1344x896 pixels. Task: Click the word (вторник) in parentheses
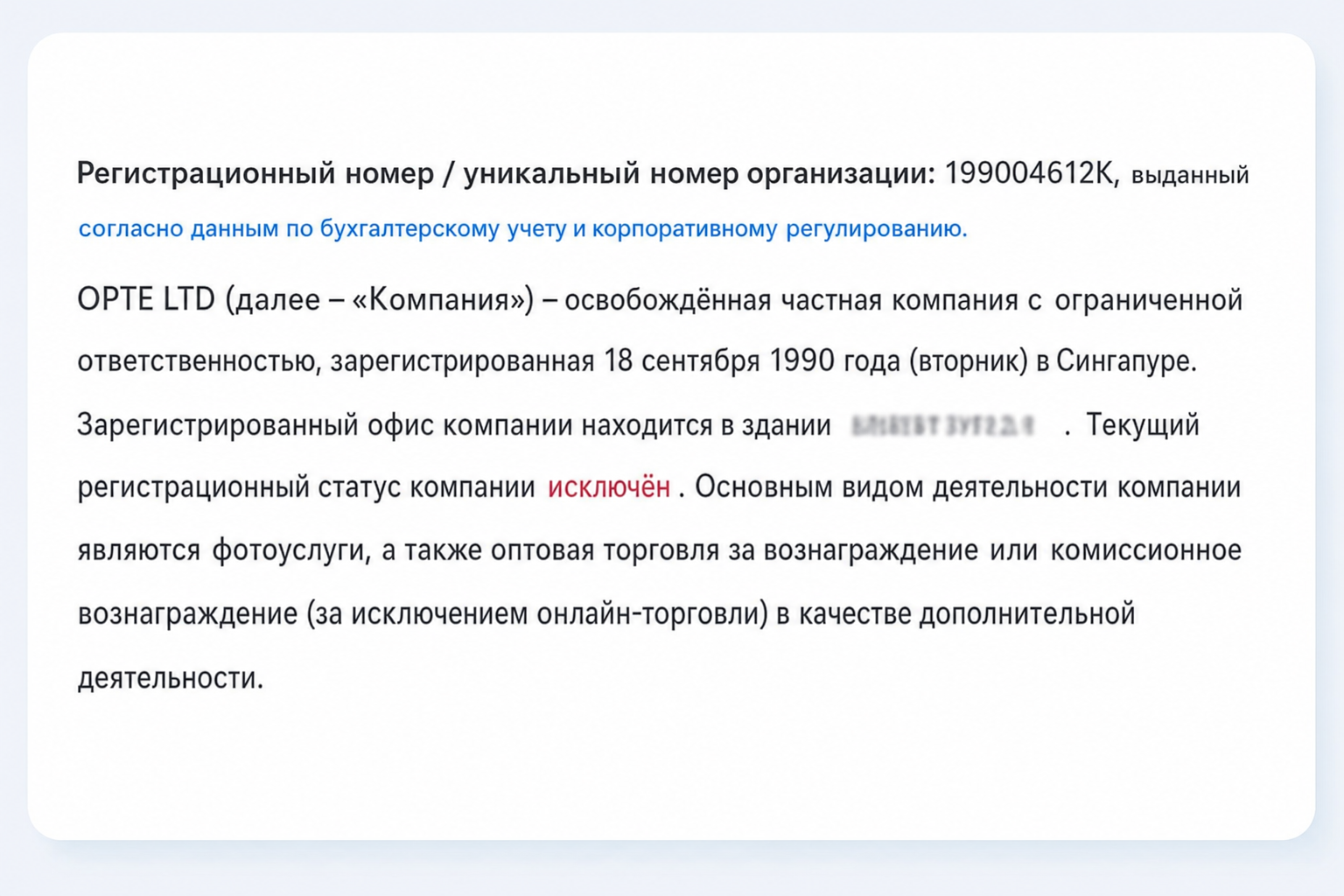click(969, 361)
